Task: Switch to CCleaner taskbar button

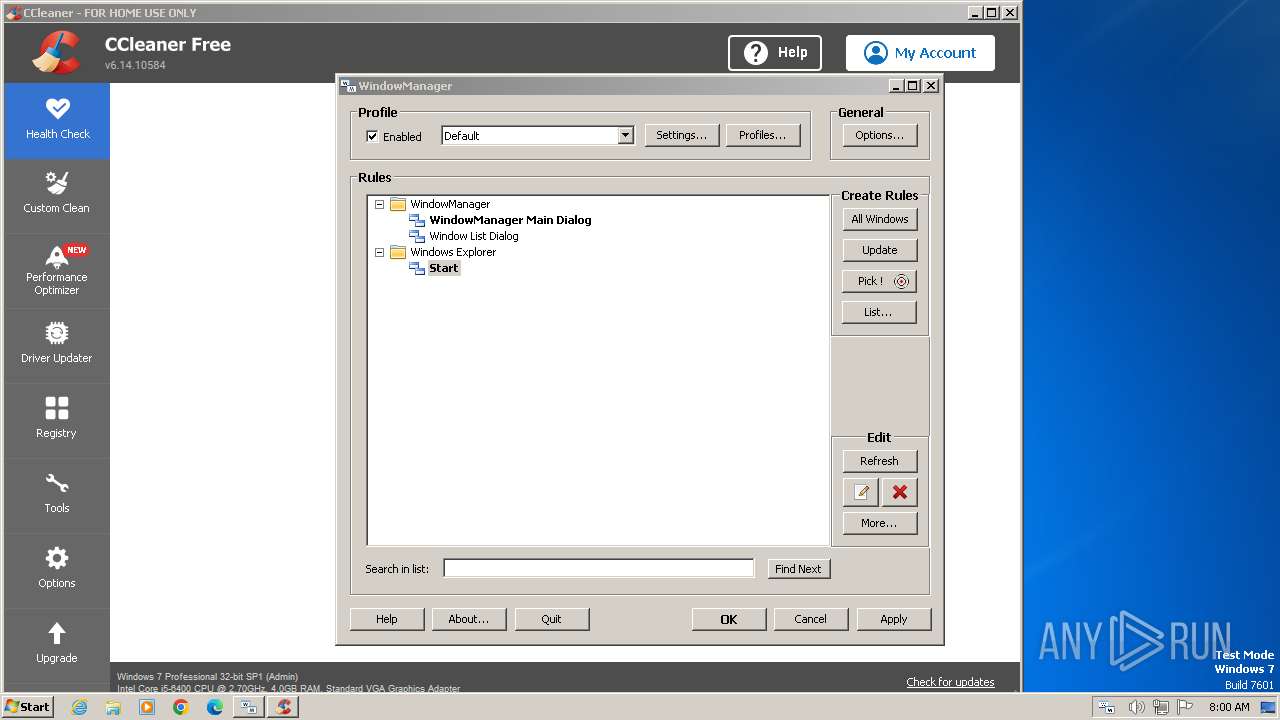Action: [x=284, y=707]
